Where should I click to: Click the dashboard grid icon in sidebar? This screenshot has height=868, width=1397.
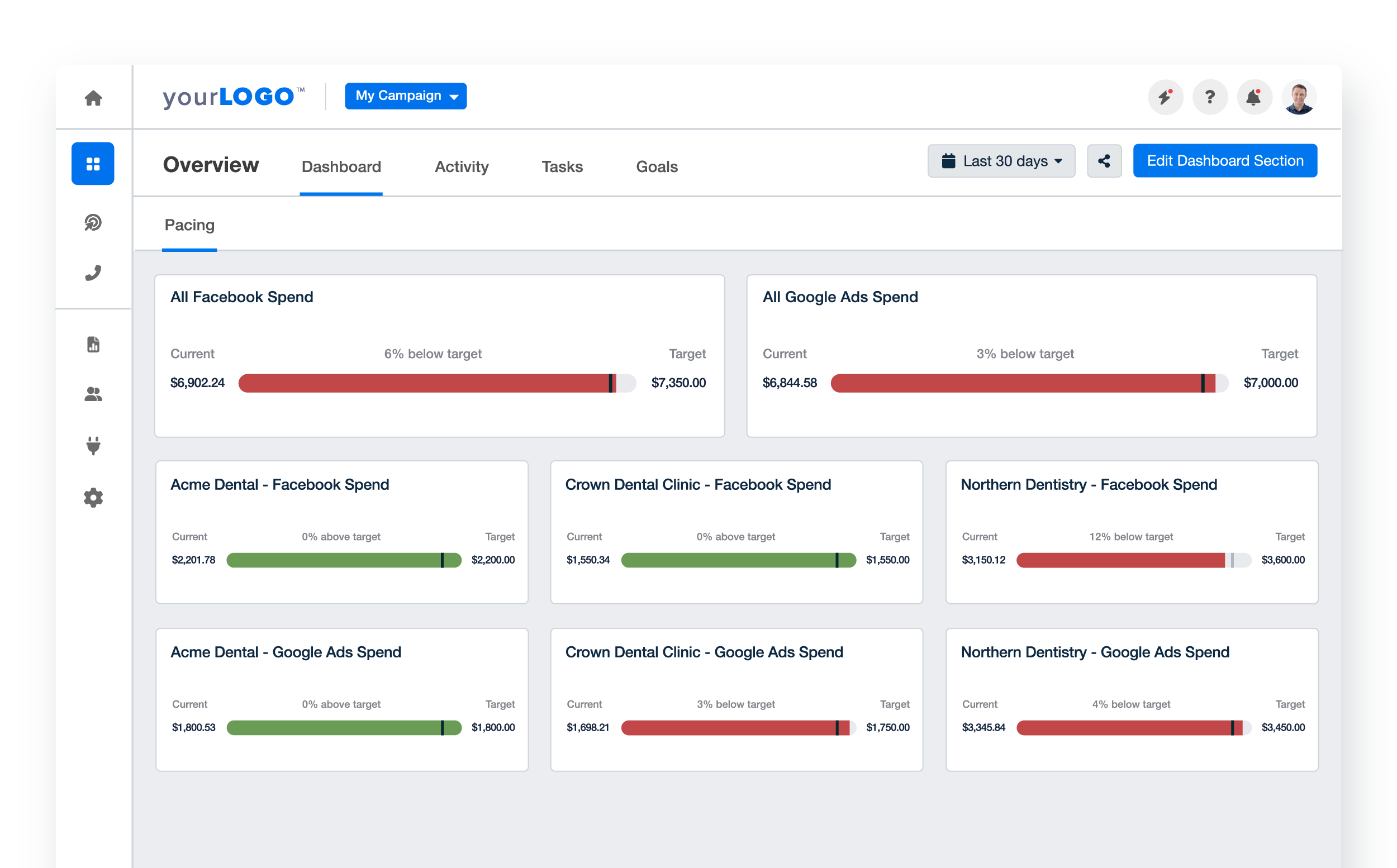93,163
